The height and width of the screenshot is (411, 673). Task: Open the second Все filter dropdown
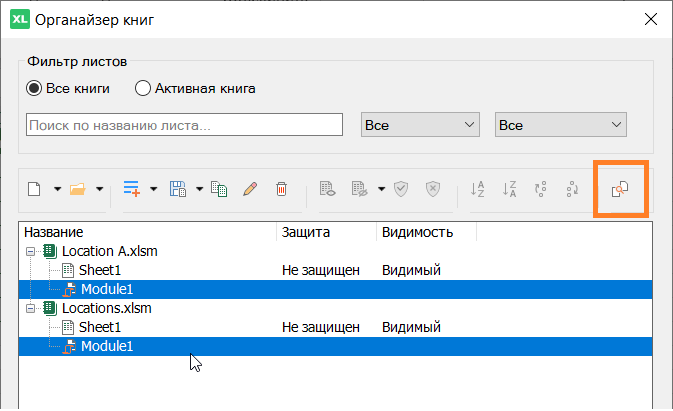click(x=561, y=125)
